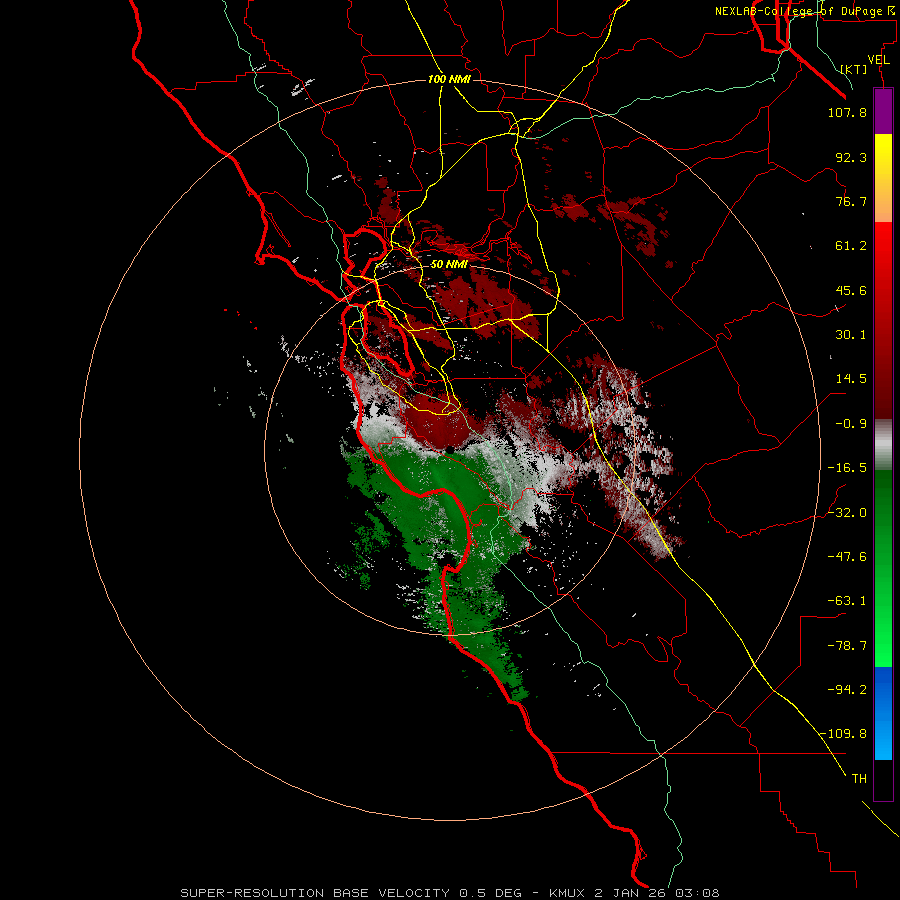Click the -32.0 scale value
This screenshot has width=900, height=900.
pos(847,513)
